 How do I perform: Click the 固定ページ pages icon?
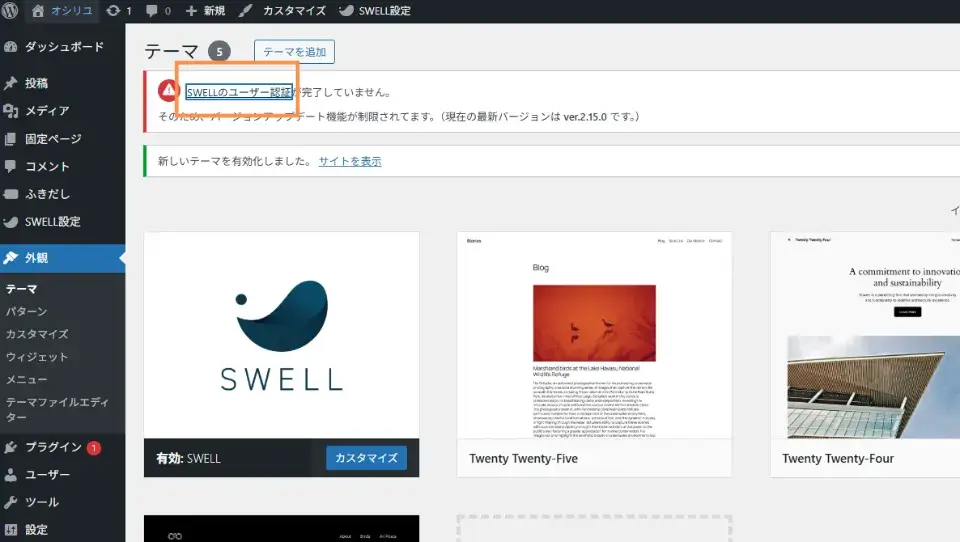click(10, 138)
